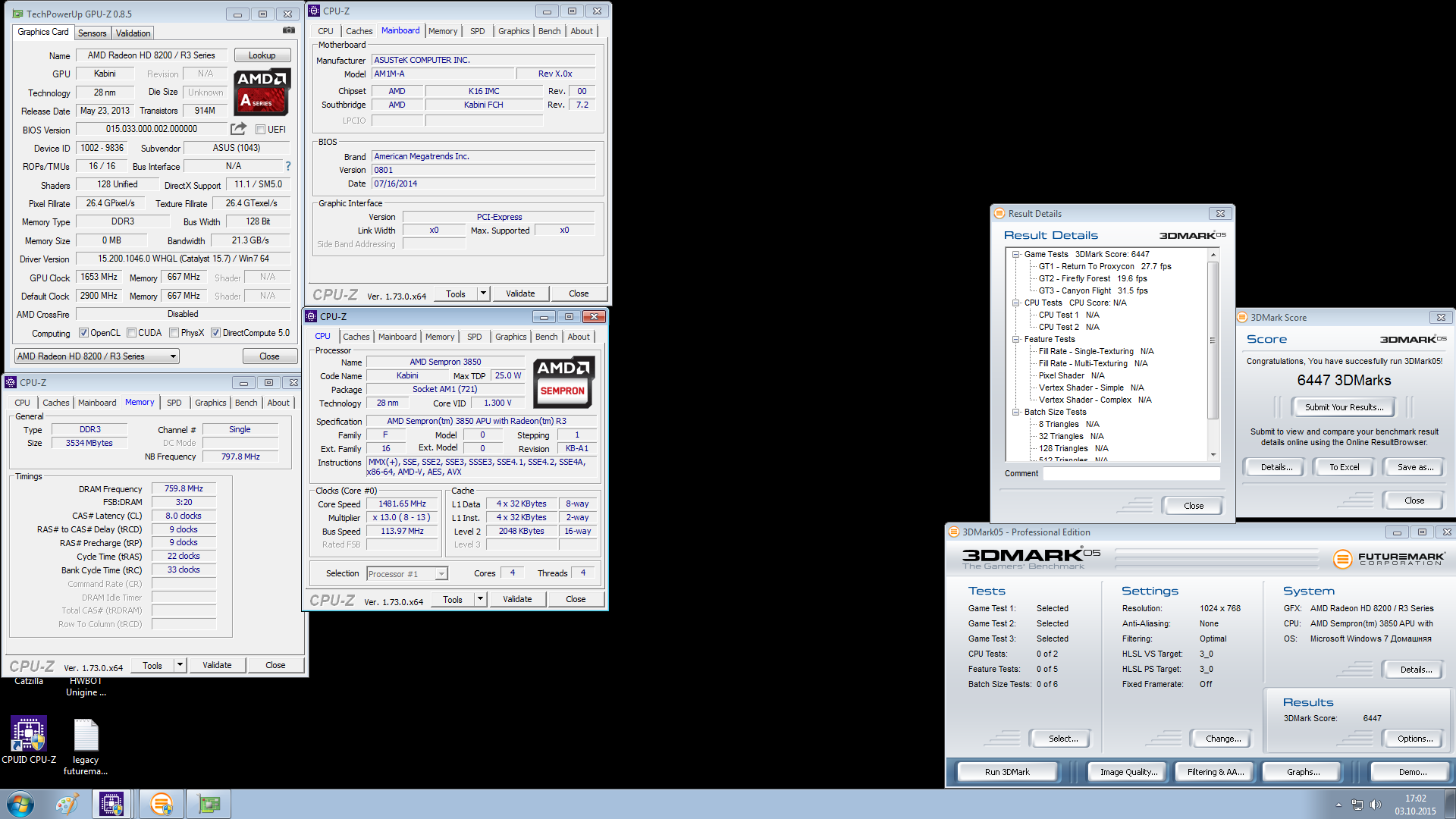Switch to CPU-Z via its taskbar icon
This screenshot has height=819, width=1456.
111,804
